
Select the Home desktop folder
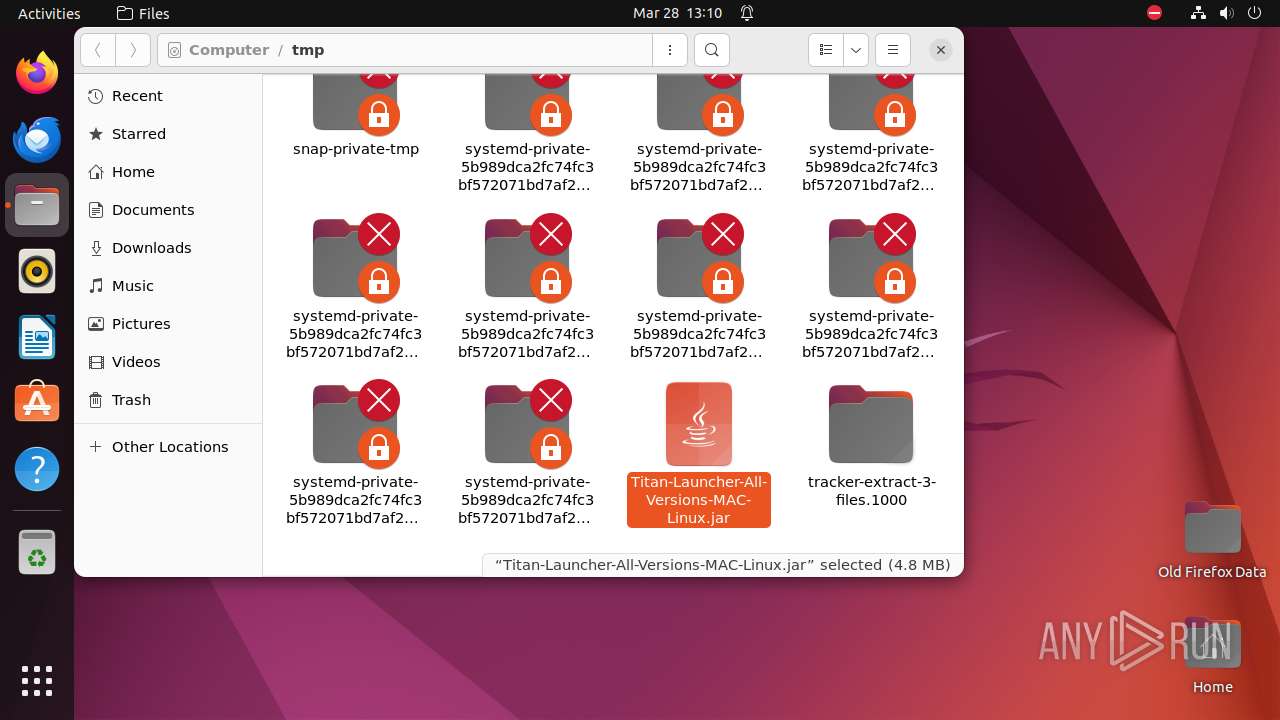[x=1212, y=656]
